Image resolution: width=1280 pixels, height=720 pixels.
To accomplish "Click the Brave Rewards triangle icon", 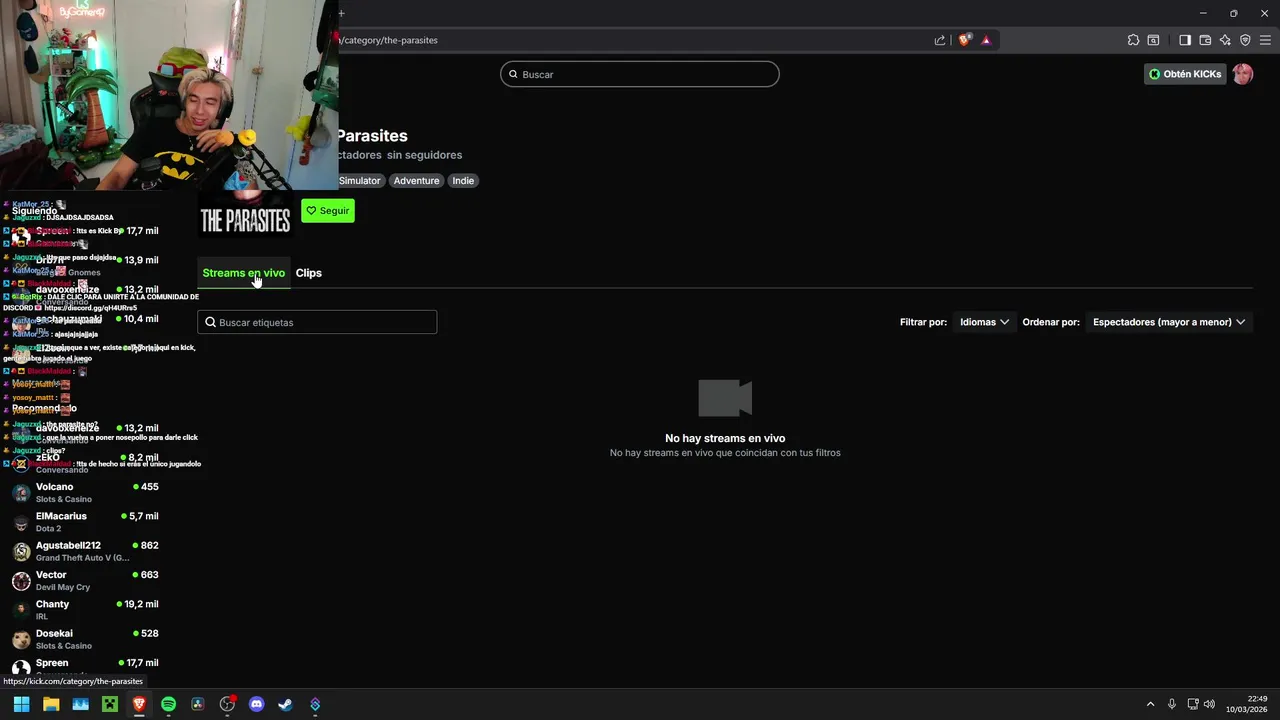I will 986,40.
